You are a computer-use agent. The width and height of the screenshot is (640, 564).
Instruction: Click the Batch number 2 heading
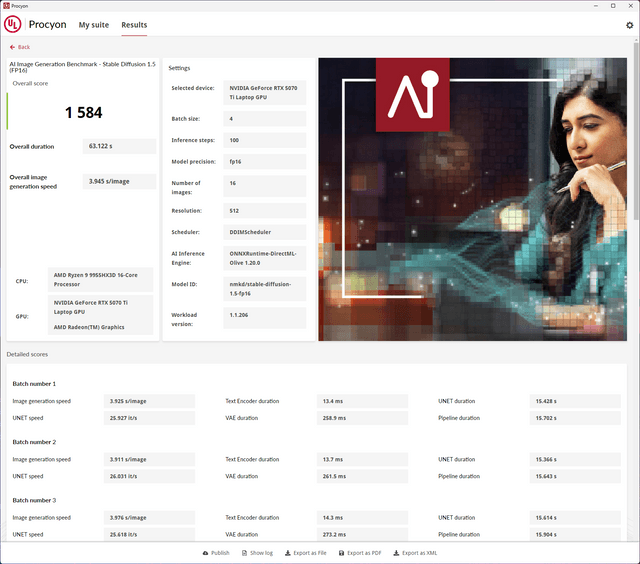pyautogui.click(x=34, y=442)
